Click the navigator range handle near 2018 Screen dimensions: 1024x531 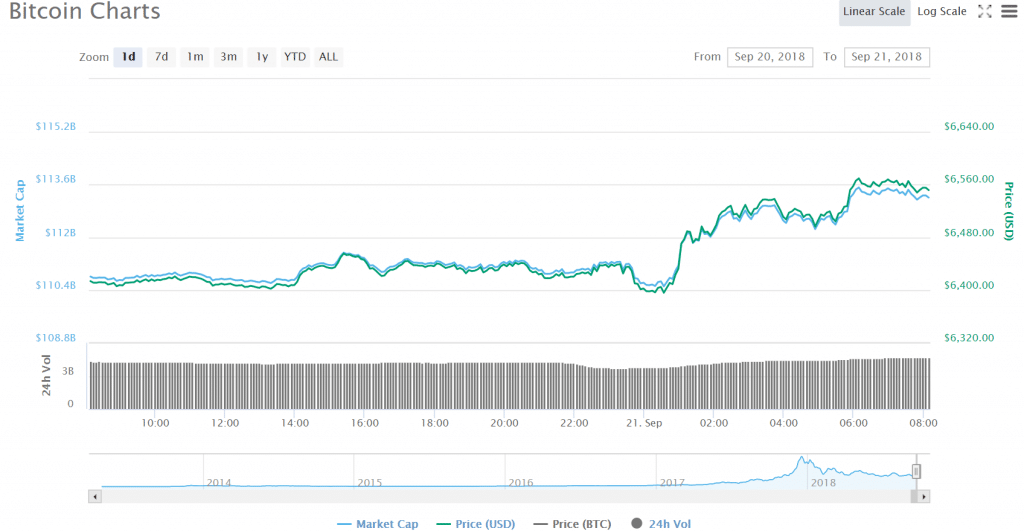(916, 471)
